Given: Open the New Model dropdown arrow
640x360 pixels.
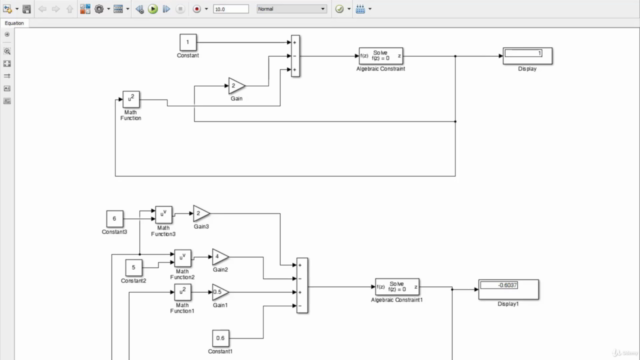Looking at the screenshot, I should 17,9.
